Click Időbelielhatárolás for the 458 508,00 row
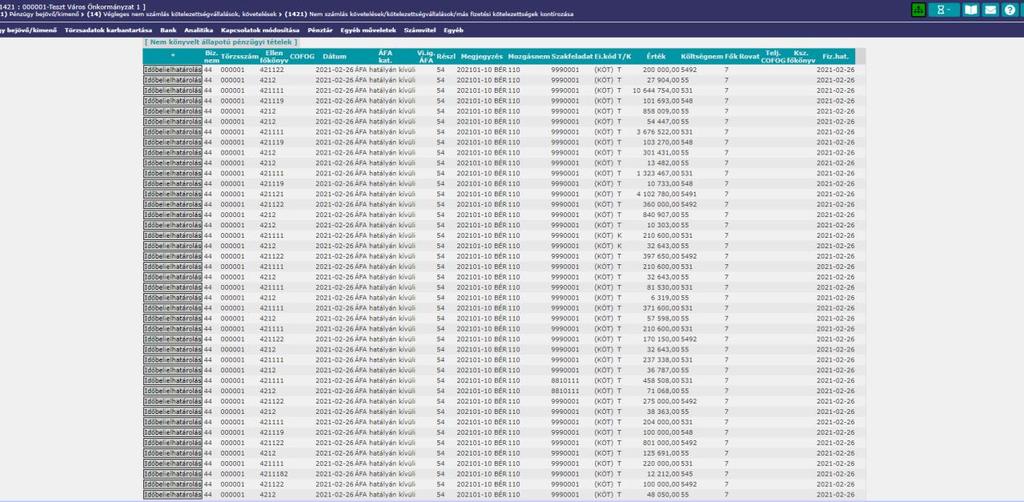The image size is (1024, 502). click(x=173, y=380)
